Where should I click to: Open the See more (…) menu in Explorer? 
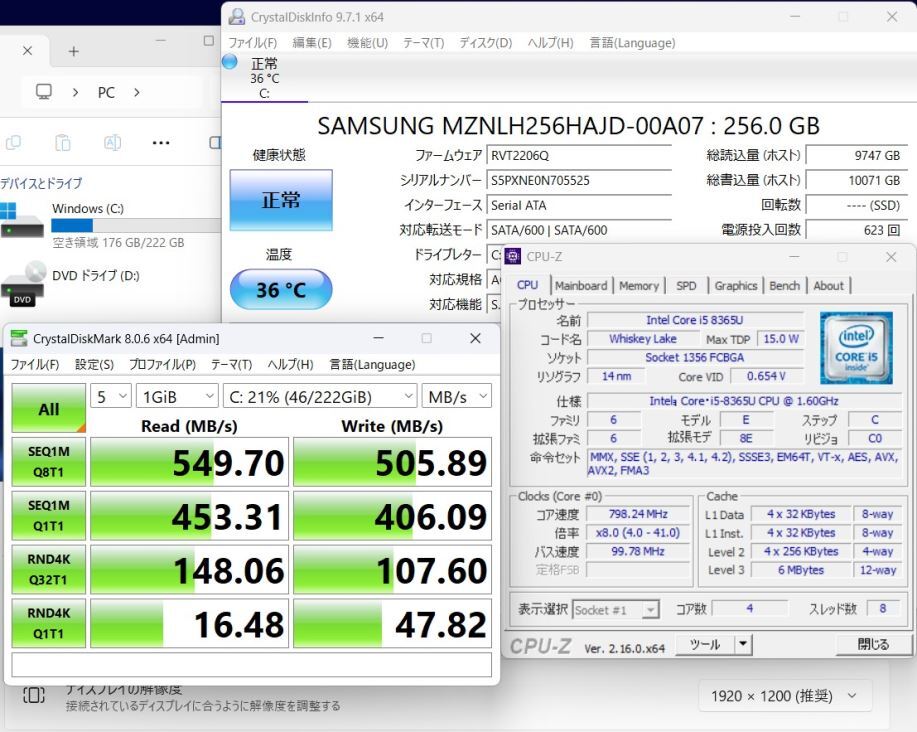160,143
